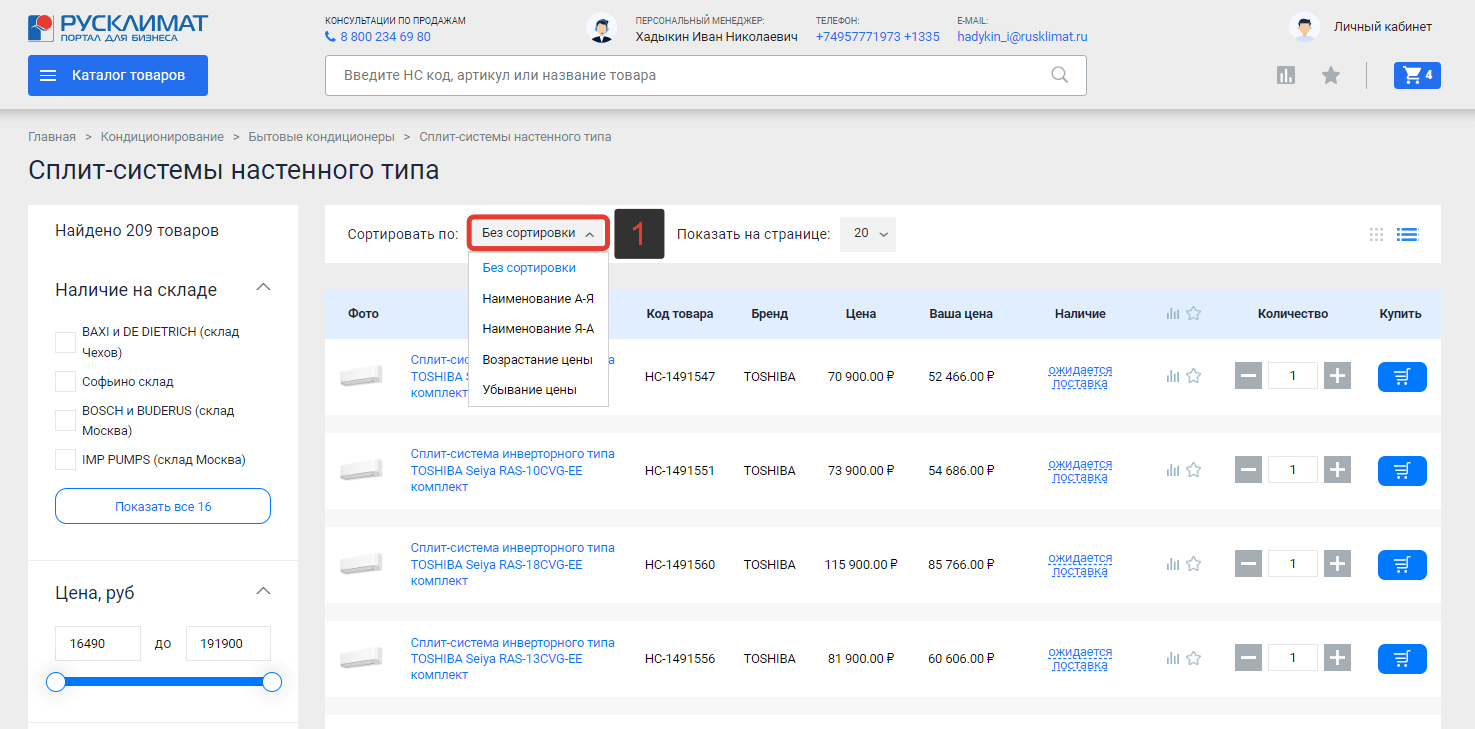
Task: Click ожидается поставка for HC-1491551
Action: tap(1080, 470)
